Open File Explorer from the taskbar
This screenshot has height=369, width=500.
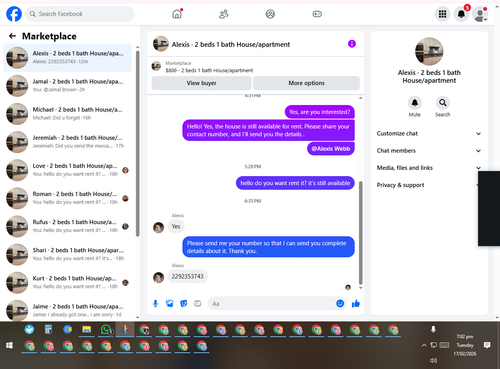(87, 330)
